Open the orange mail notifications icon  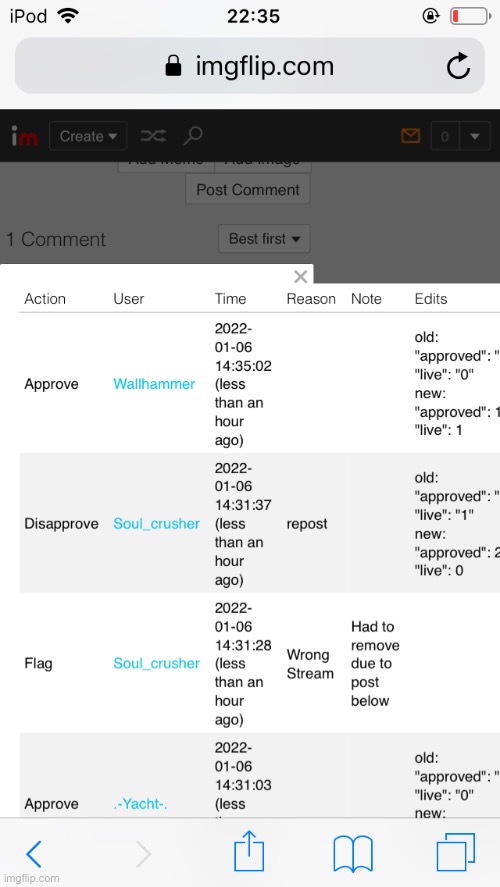coord(411,136)
